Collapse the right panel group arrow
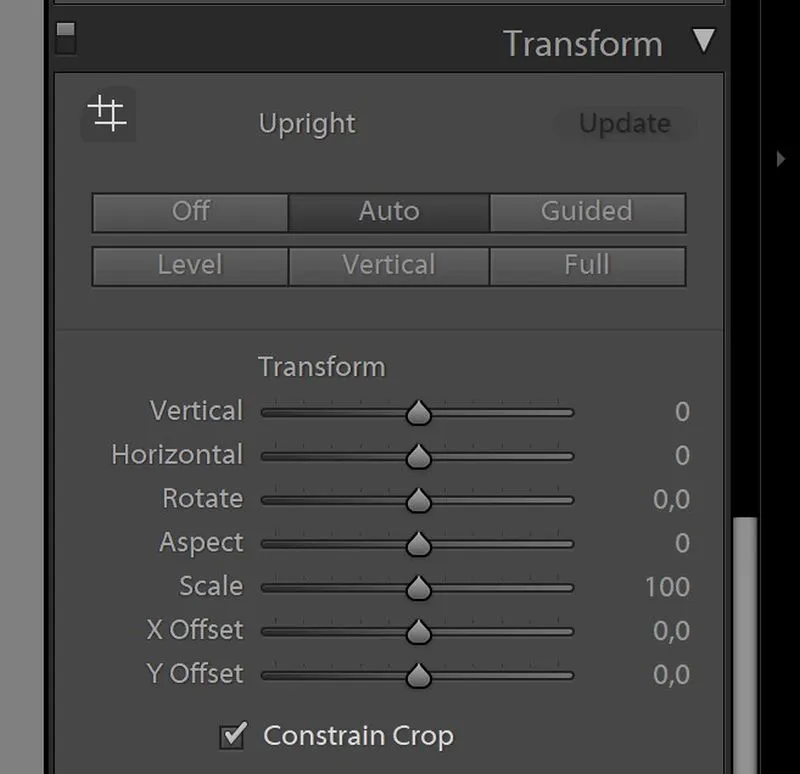The image size is (800, 774). 781,158
